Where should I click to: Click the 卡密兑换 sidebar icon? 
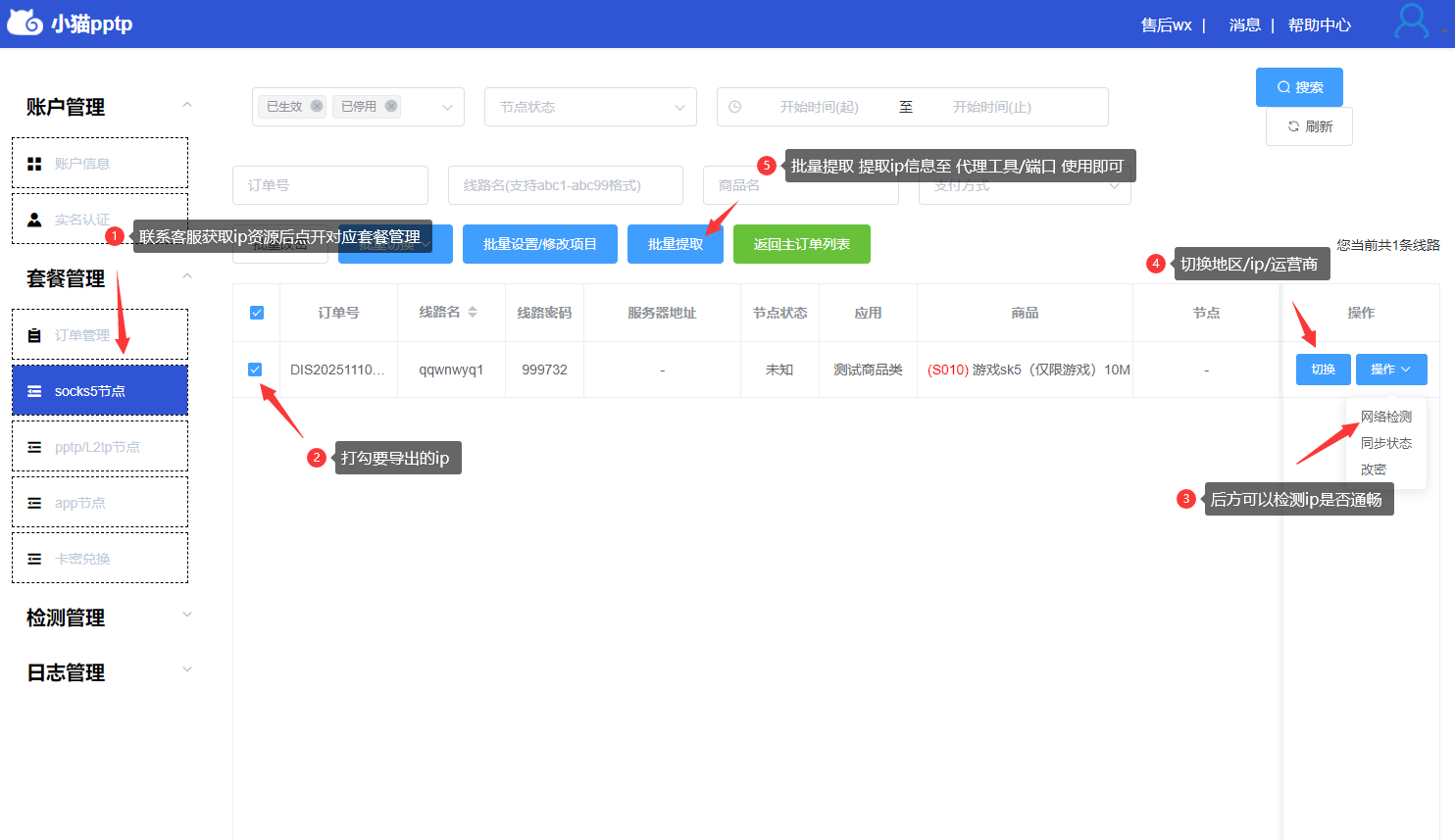(32, 558)
